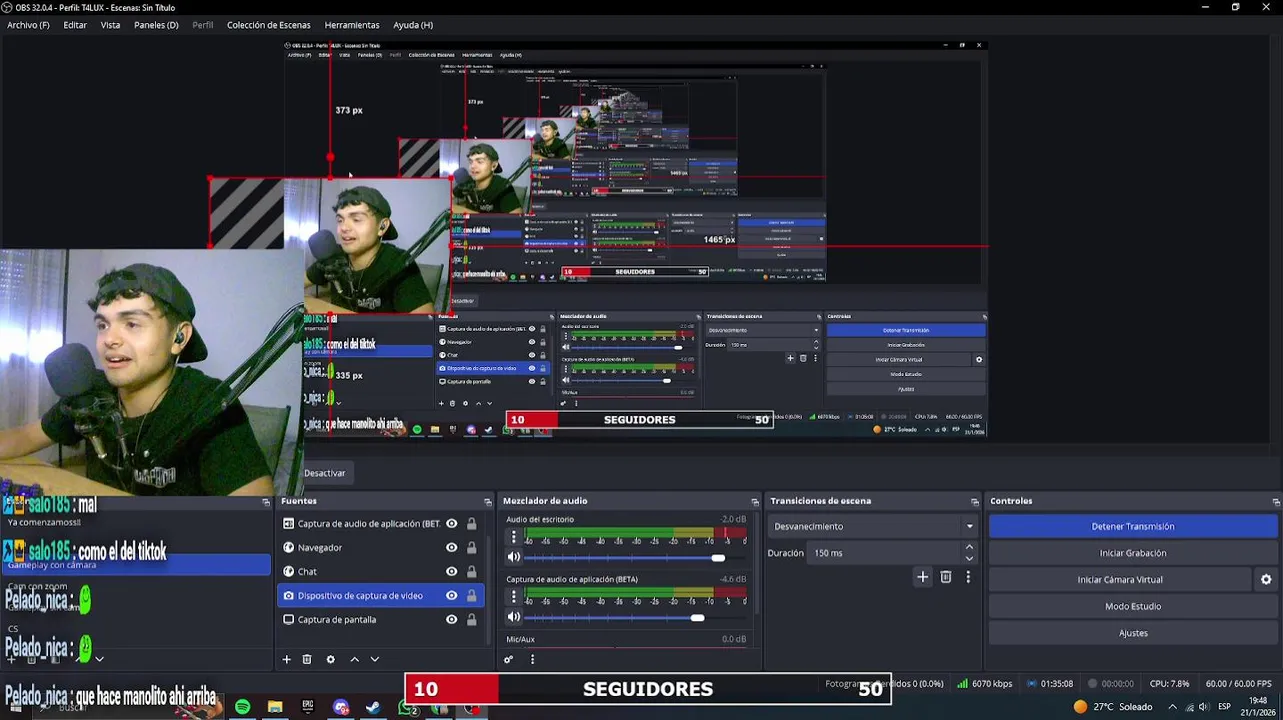Undock the Fuentes panel with its float icon
The height and width of the screenshot is (720, 1283).
coord(488,501)
